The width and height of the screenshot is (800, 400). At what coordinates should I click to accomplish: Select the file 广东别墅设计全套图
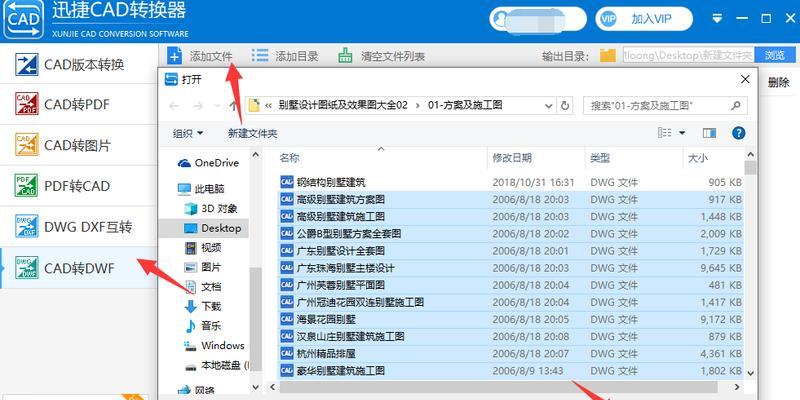coord(510,251)
